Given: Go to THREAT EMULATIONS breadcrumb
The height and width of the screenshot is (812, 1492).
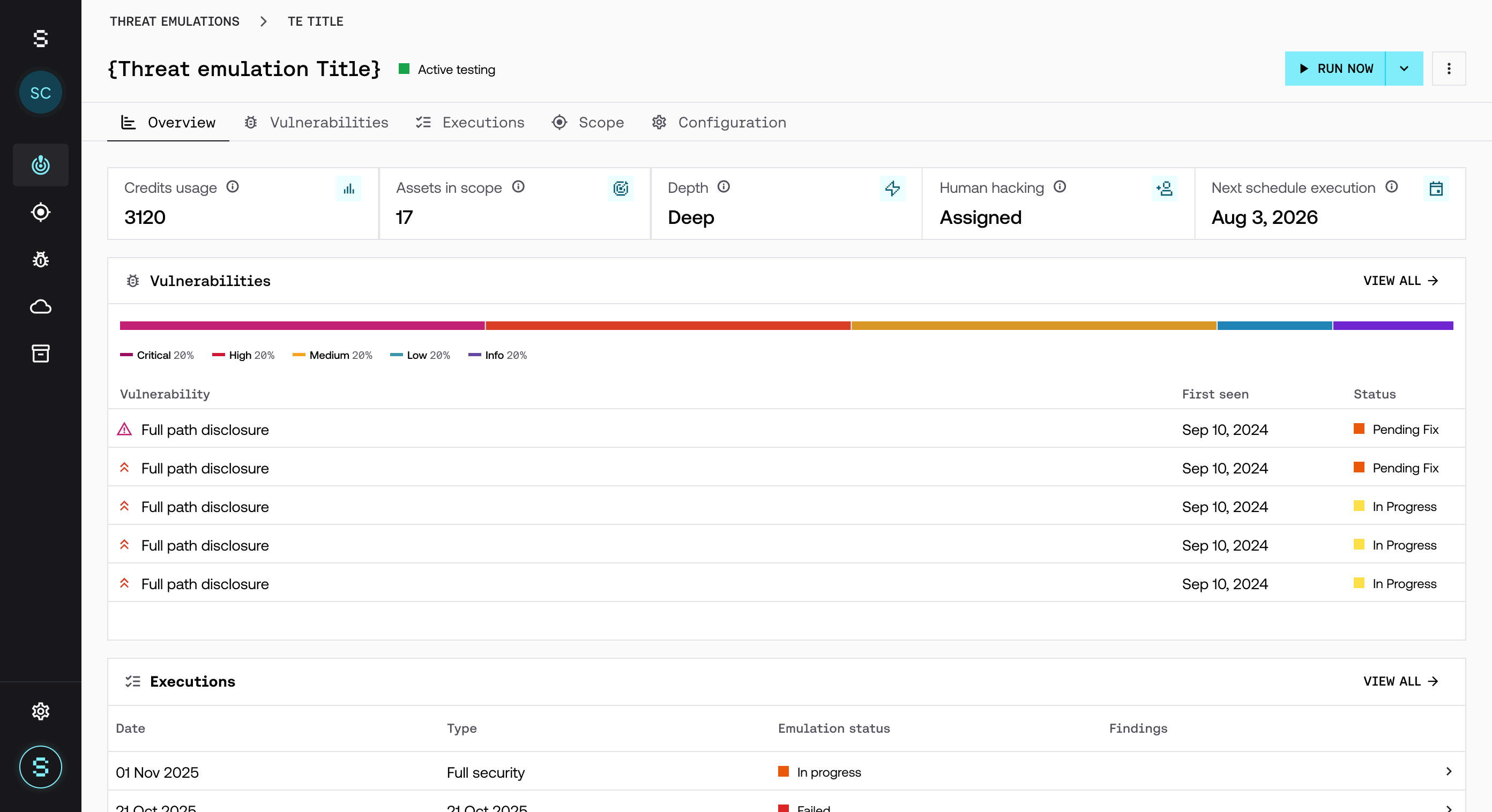Looking at the screenshot, I should click(x=174, y=21).
